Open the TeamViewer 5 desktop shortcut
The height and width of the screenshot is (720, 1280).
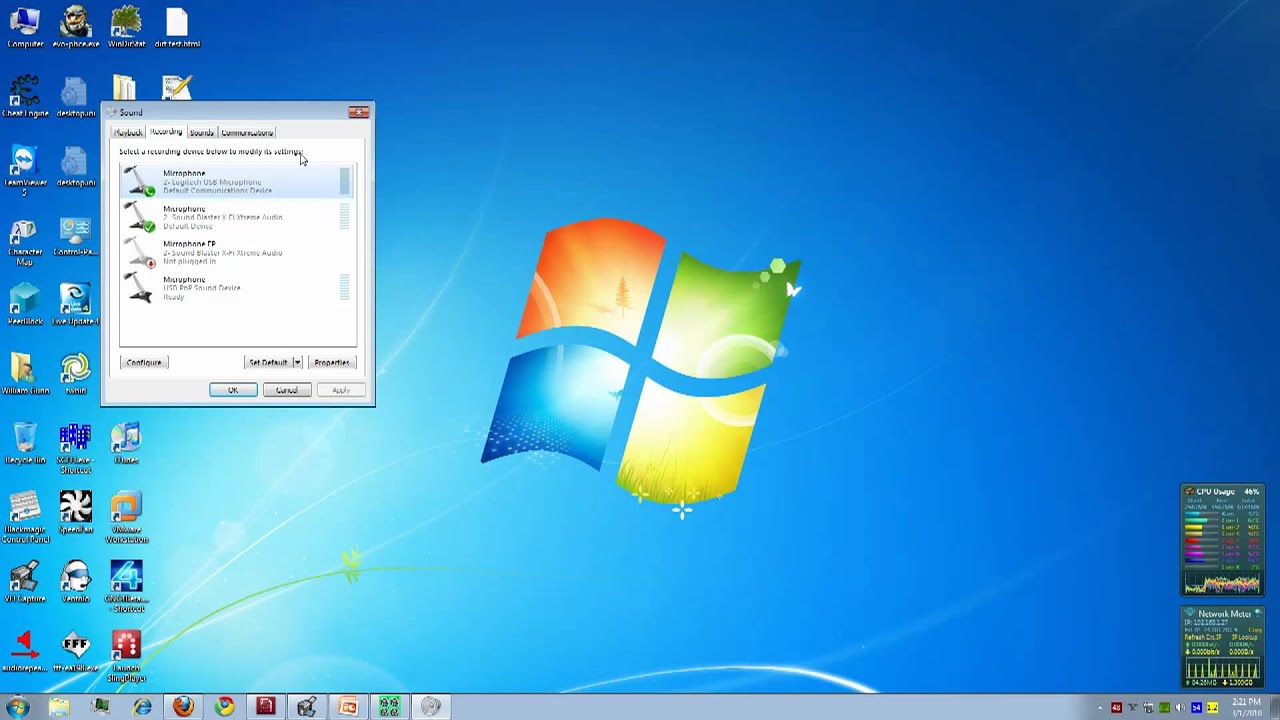[25, 170]
